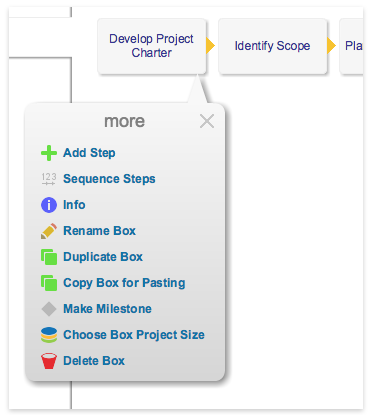Choose the Delete Box text entry
374x415 pixels.
pos(94,361)
